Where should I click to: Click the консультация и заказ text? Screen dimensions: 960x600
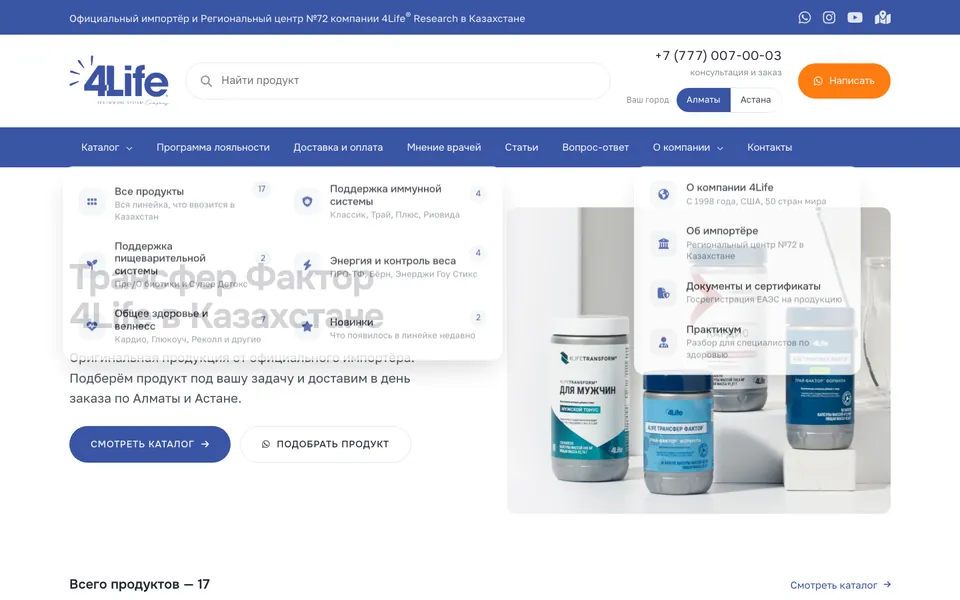(x=735, y=72)
